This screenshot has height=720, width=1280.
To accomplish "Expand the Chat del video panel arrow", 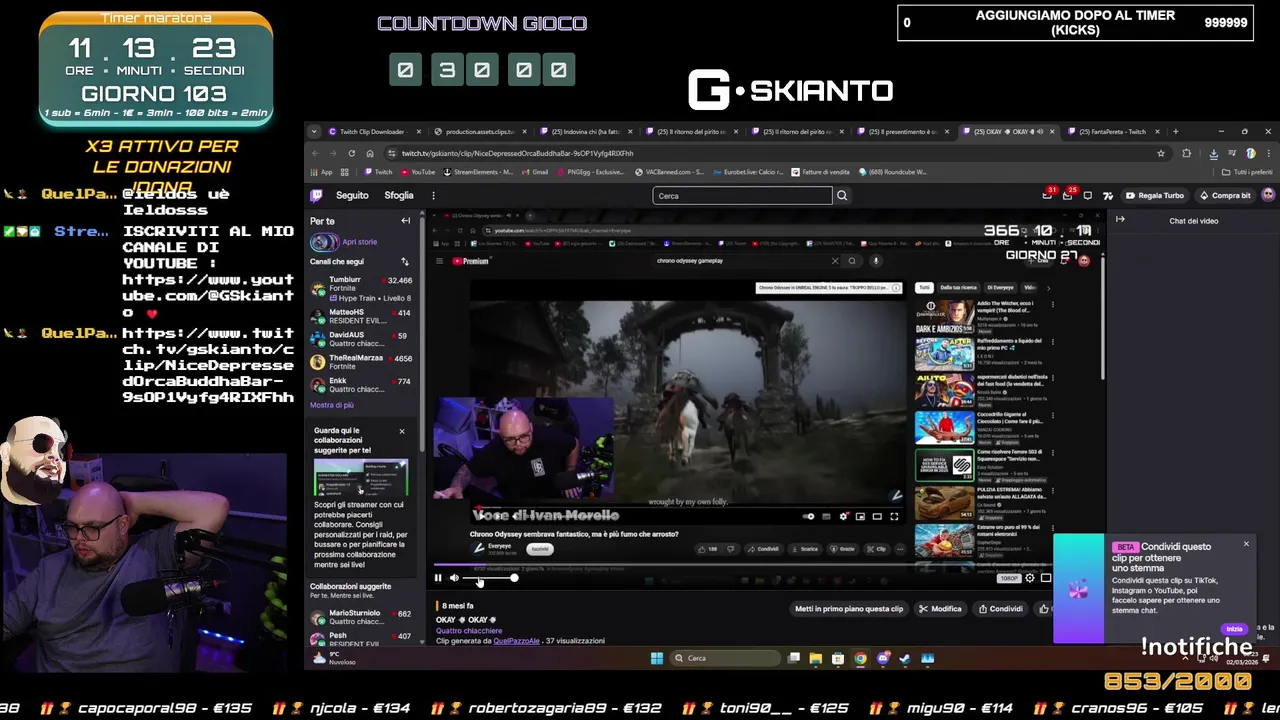I will pos(1120,220).
